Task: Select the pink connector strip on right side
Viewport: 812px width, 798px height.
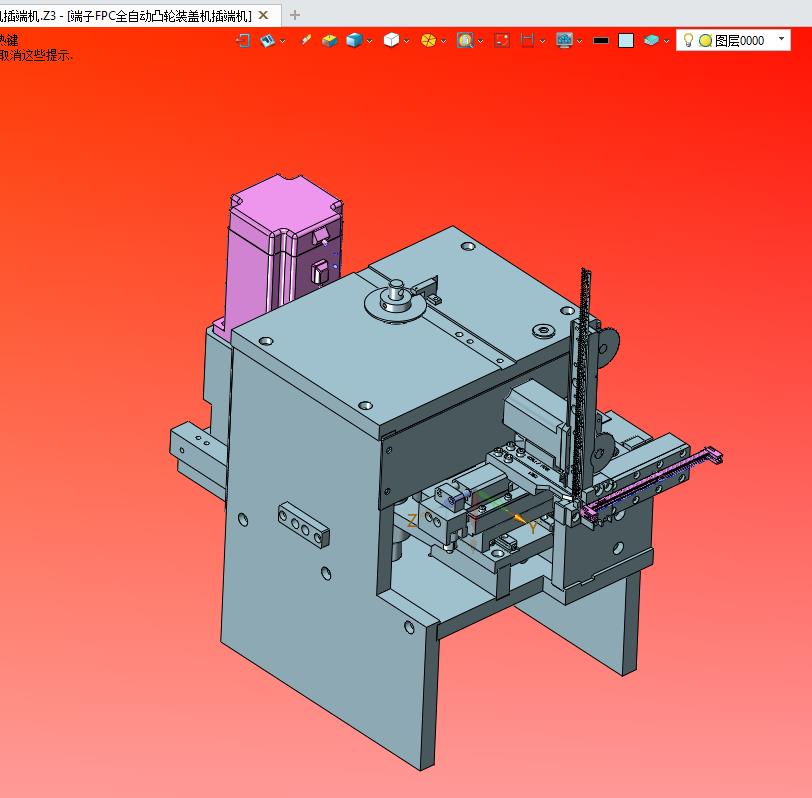Action: tap(650, 484)
